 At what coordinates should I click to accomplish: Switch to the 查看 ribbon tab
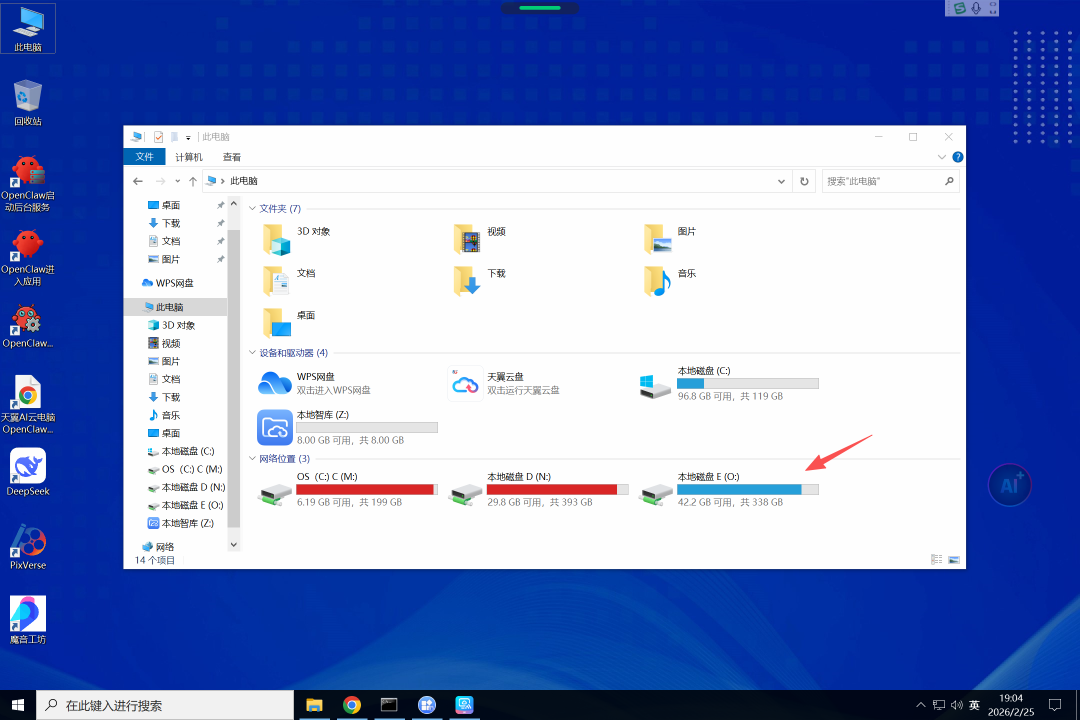pos(232,157)
